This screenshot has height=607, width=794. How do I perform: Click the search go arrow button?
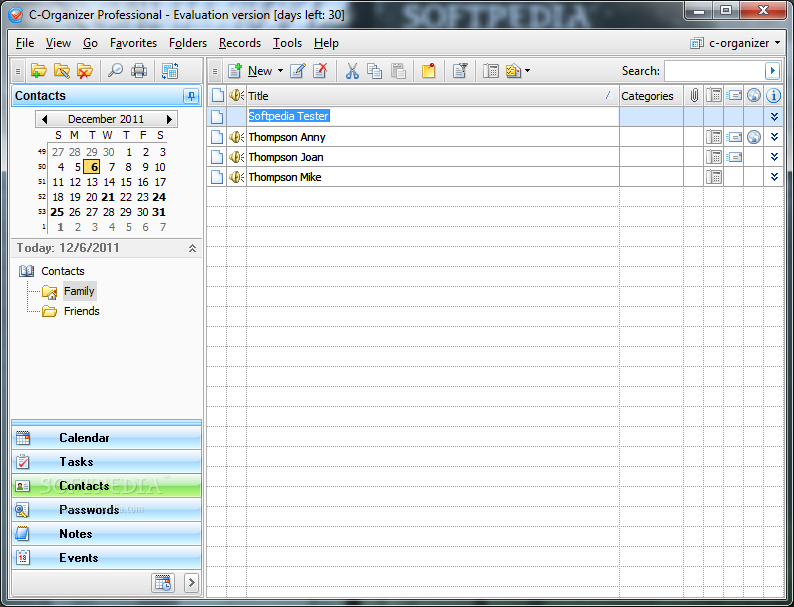[772, 71]
